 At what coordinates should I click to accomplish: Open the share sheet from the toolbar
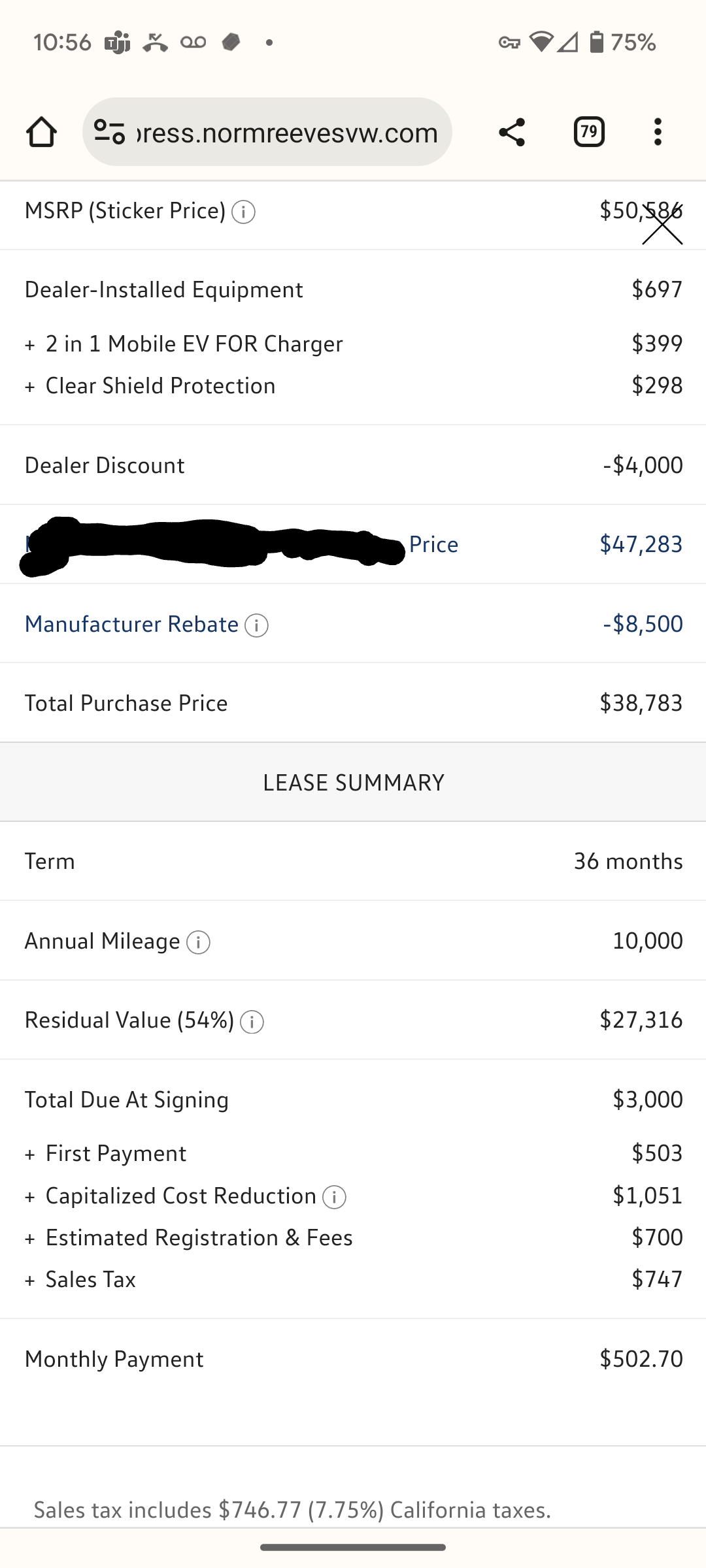[x=512, y=132]
